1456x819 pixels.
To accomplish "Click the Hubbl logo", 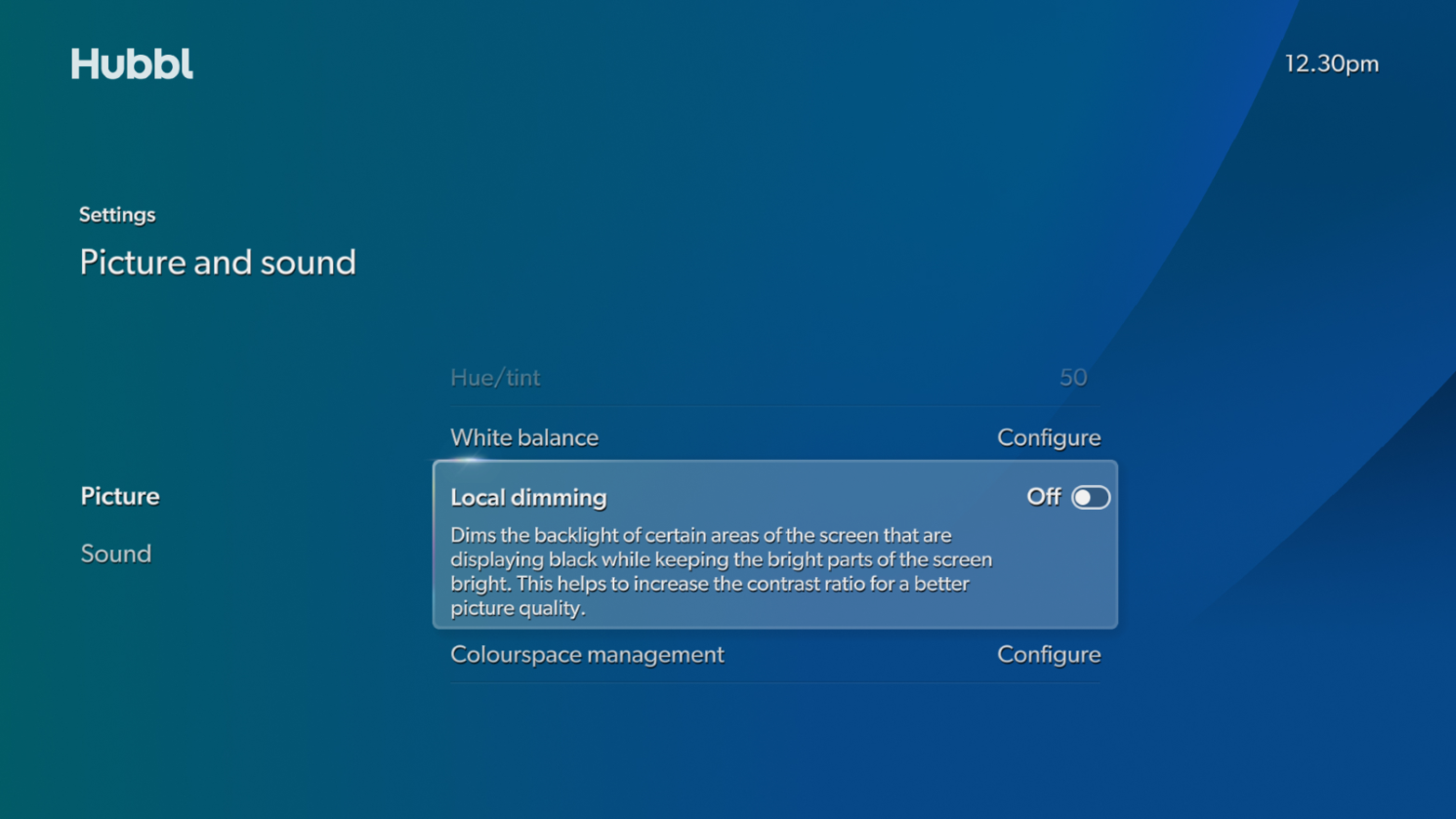I will [132, 64].
